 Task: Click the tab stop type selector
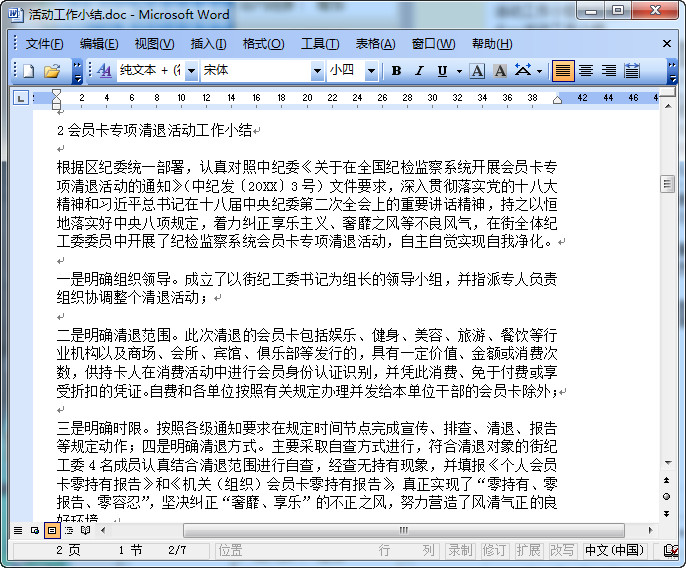pos(21,98)
